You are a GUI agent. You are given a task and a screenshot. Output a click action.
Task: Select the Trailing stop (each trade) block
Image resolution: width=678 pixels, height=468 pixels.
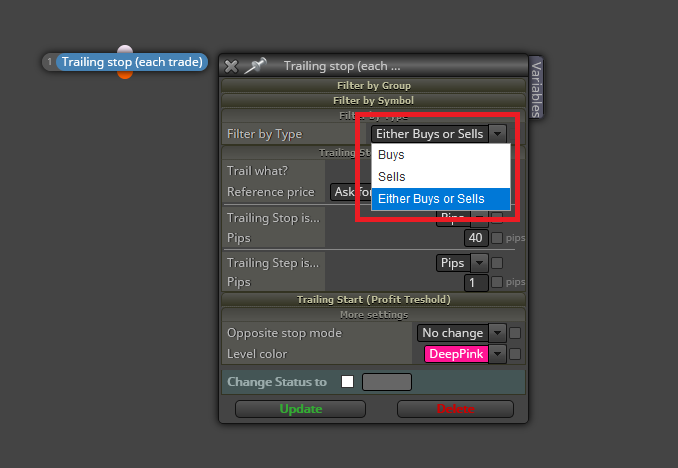pos(132,62)
